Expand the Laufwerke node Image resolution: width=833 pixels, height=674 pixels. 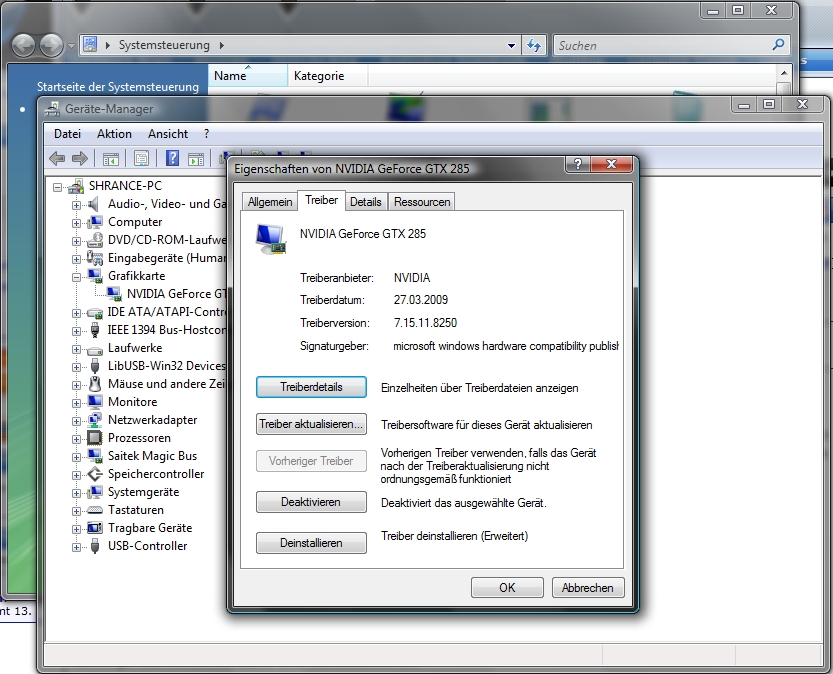76,349
